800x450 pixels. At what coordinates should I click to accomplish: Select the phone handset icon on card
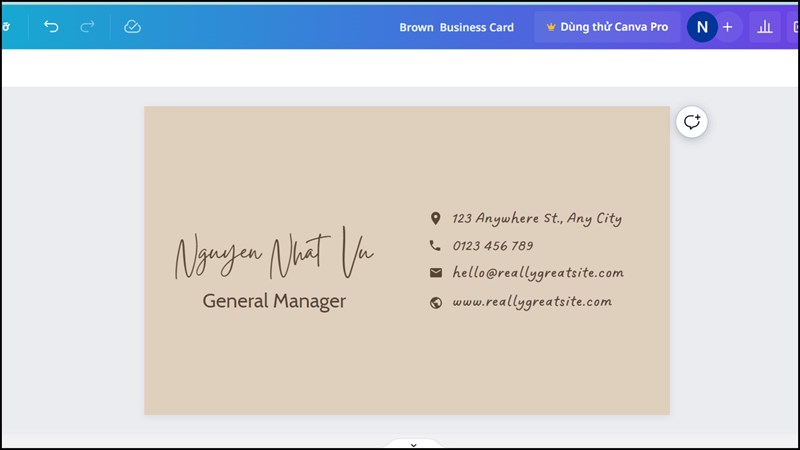[435, 246]
